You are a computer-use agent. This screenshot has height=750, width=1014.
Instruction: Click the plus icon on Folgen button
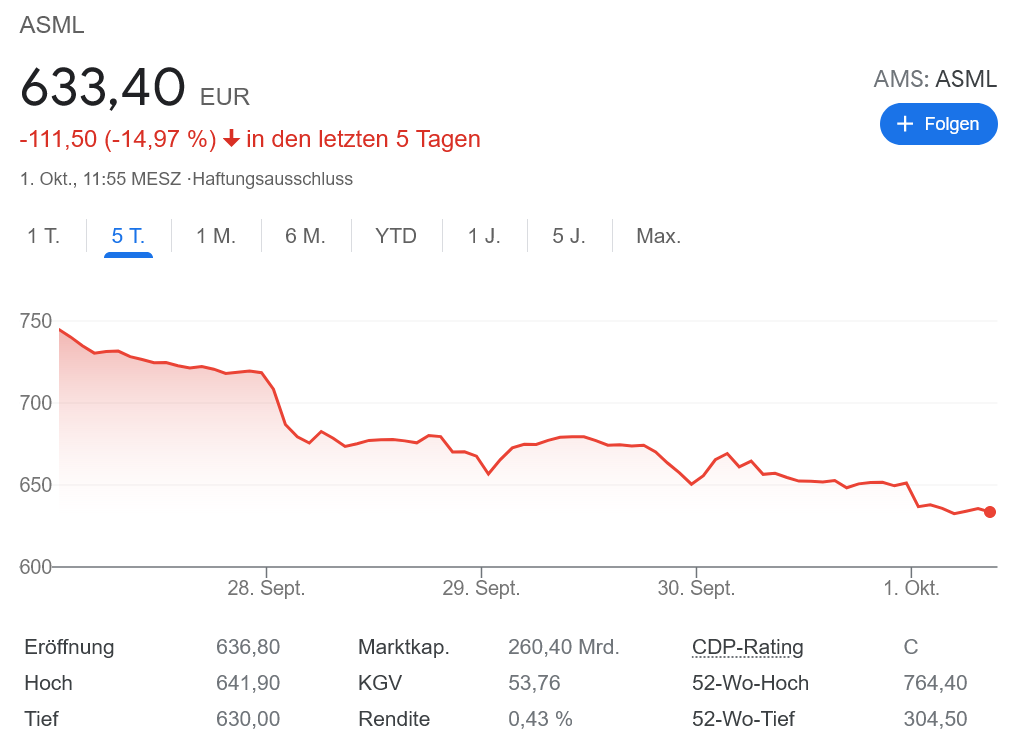[x=906, y=124]
